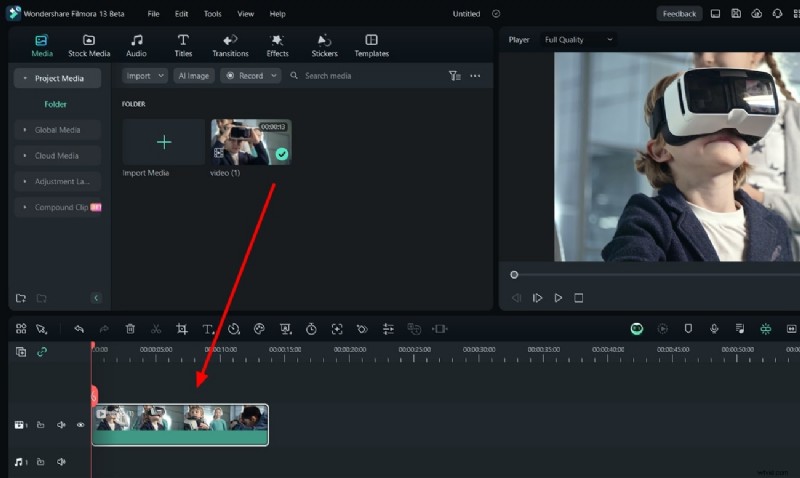This screenshot has width=800, height=478.
Task: Toggle timeline snapping icon
Action: pyautogui.click(x=765, y=329)
